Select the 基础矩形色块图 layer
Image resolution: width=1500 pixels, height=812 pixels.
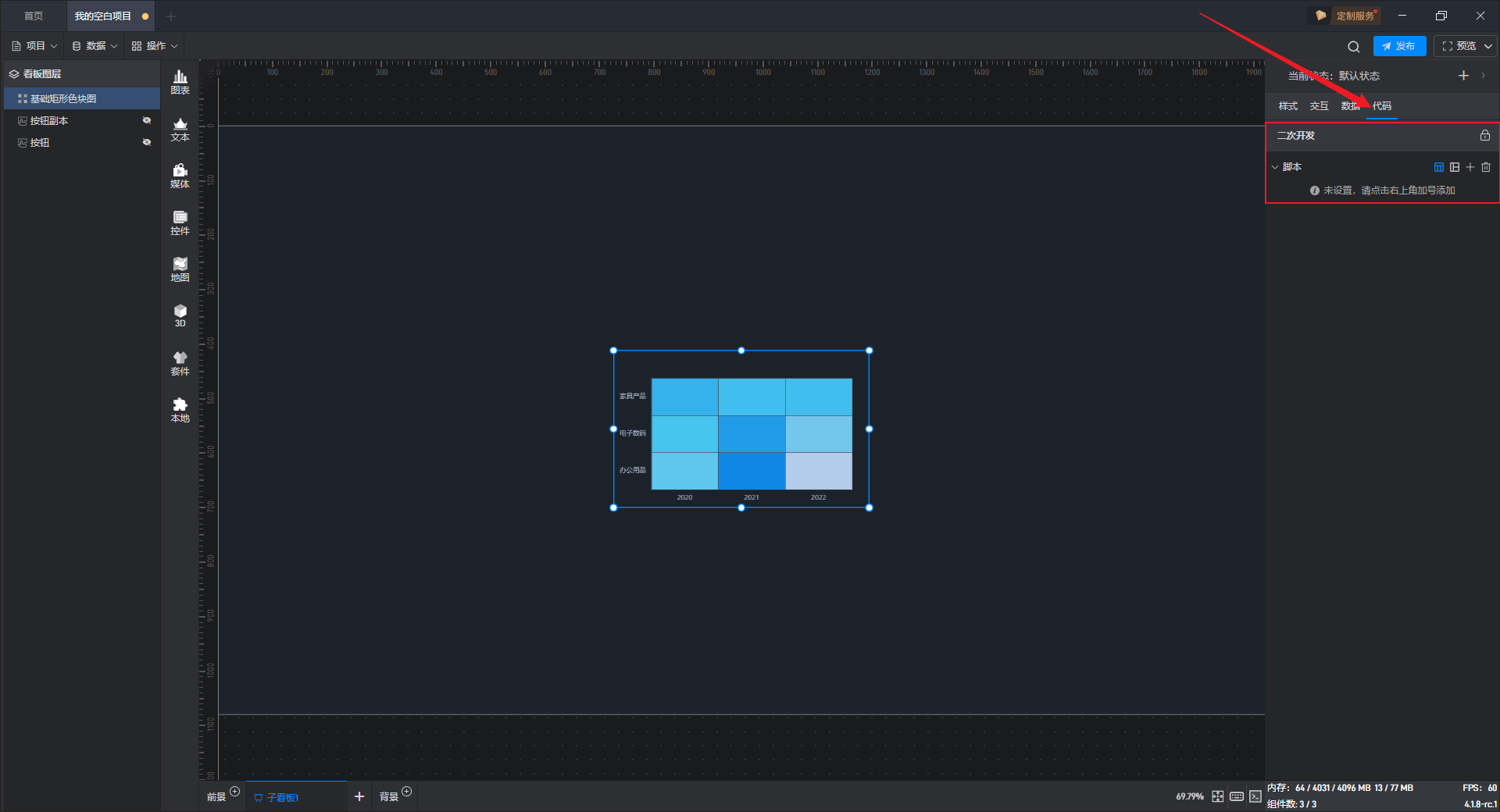coord(82,98)
